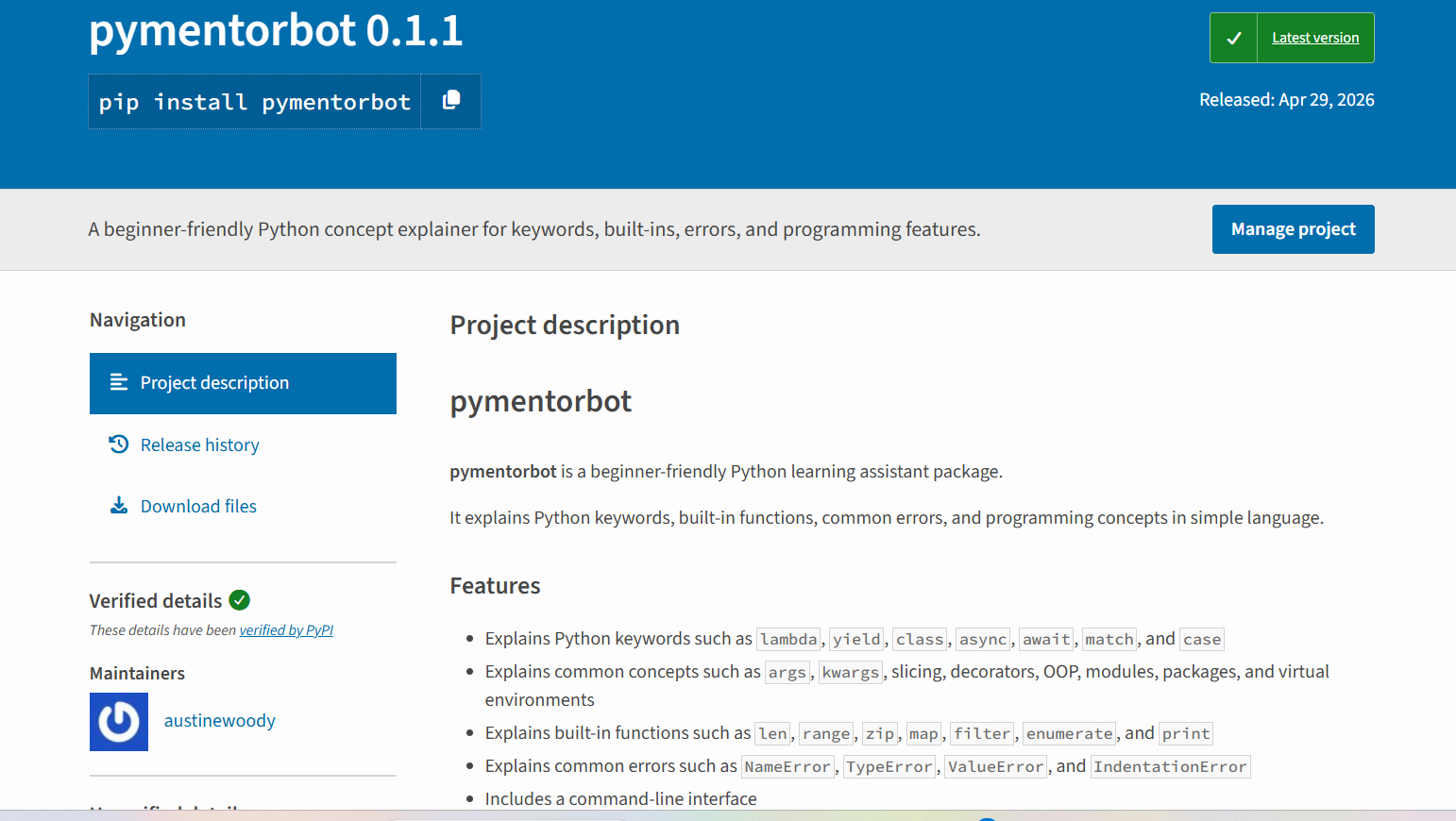Click the case code keyword
Screen dimensions: 1456x821
click(1202, 640)
